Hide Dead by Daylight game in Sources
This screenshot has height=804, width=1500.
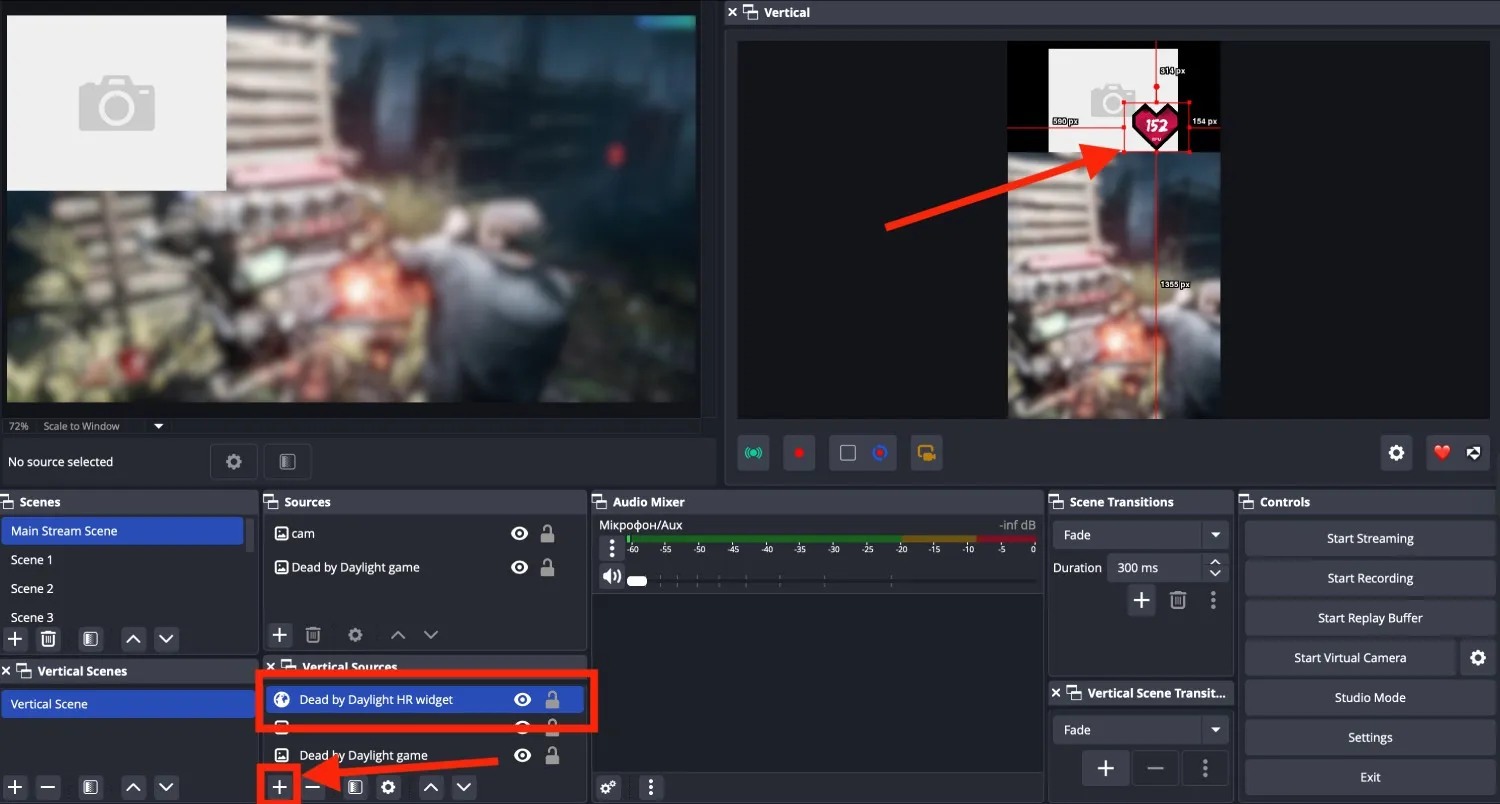point(519,567)
